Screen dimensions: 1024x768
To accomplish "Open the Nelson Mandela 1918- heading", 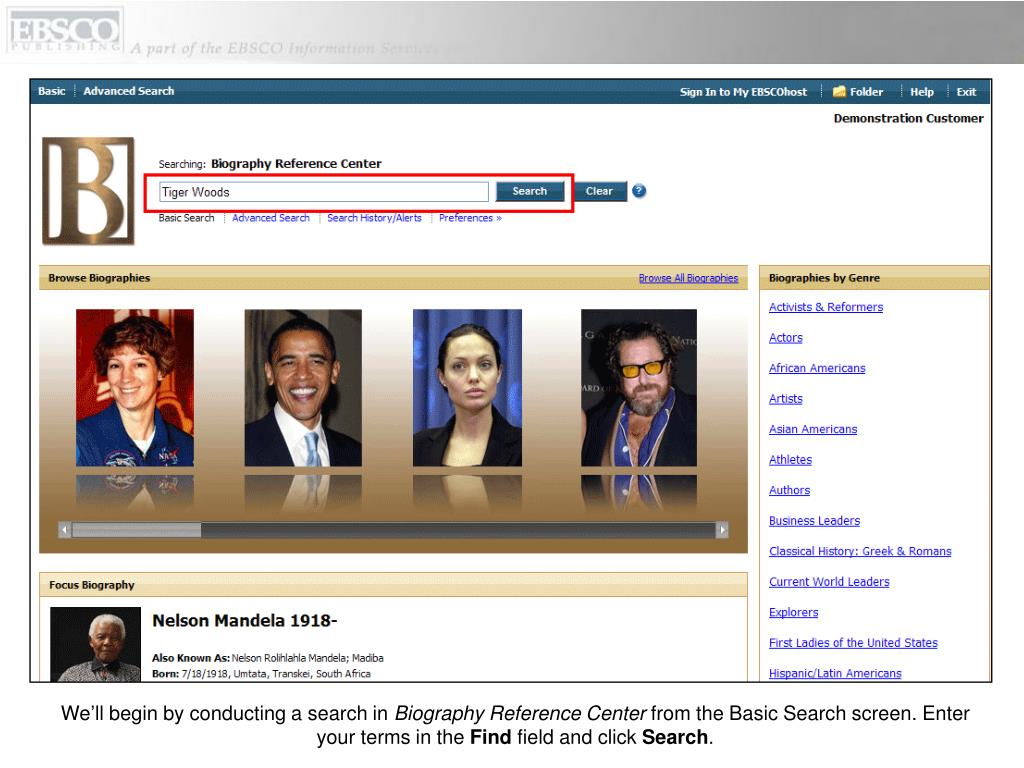I will pyautogui.click(x=244, y=620).
